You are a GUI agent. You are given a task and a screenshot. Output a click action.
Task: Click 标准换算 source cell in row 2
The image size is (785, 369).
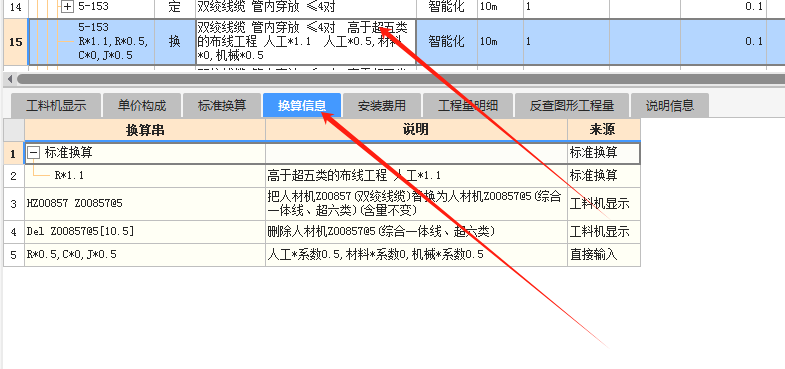click(604, 176)
